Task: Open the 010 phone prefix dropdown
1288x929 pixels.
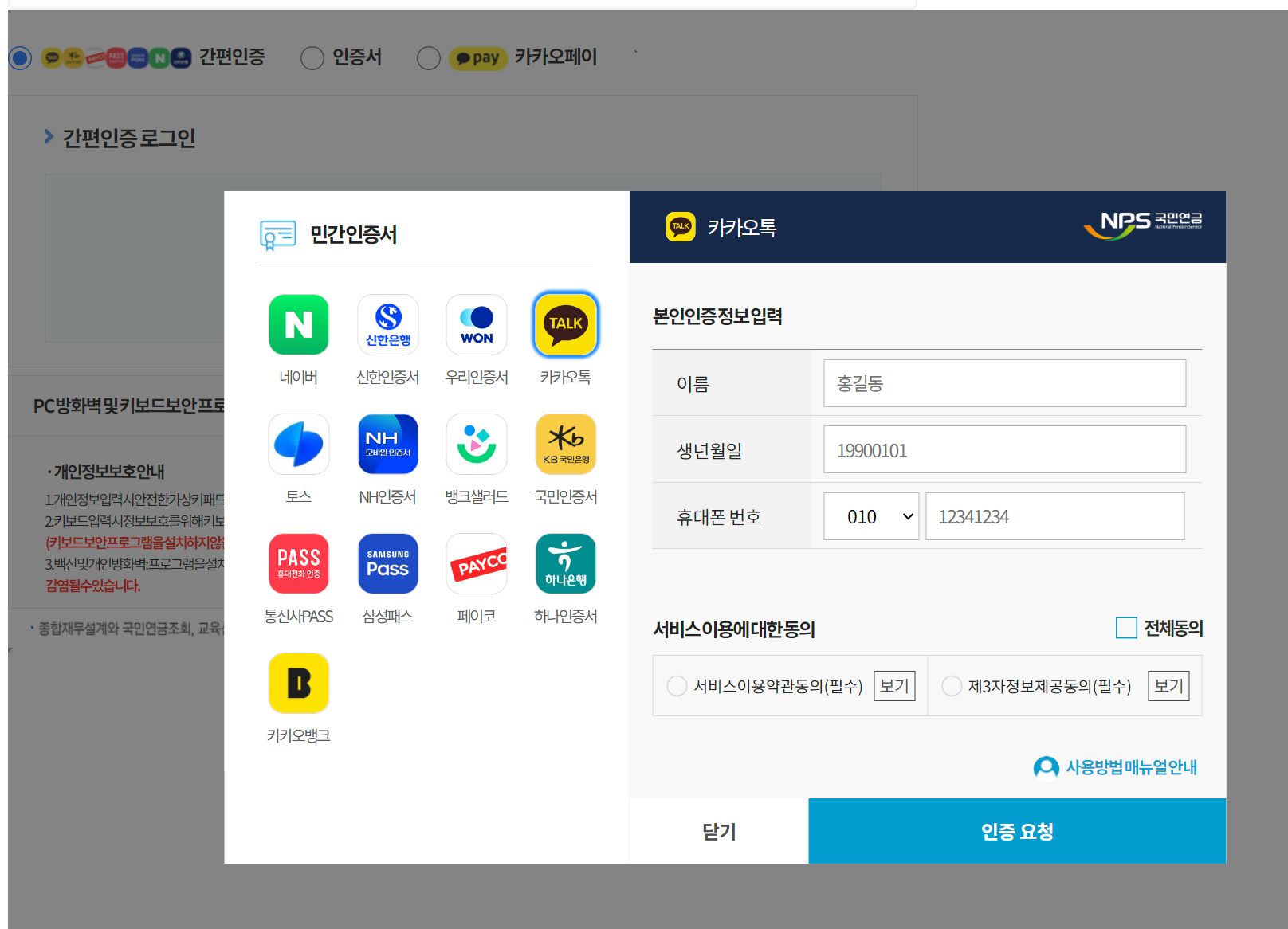Action: pyautogui.click(x=871, y=516)
